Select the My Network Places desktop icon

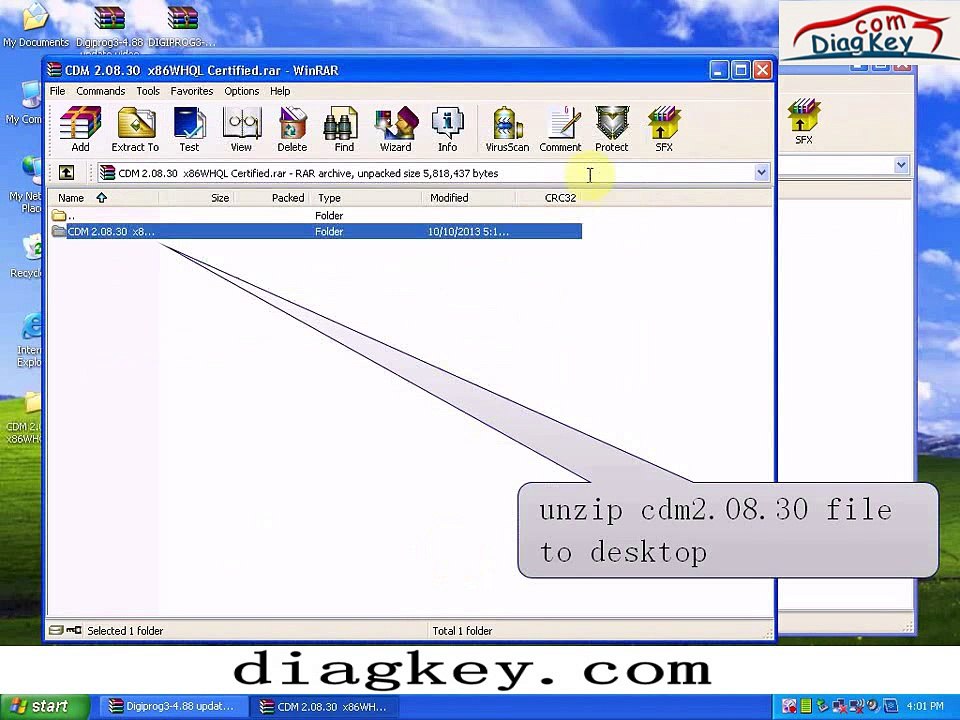[x=26, y=184]
